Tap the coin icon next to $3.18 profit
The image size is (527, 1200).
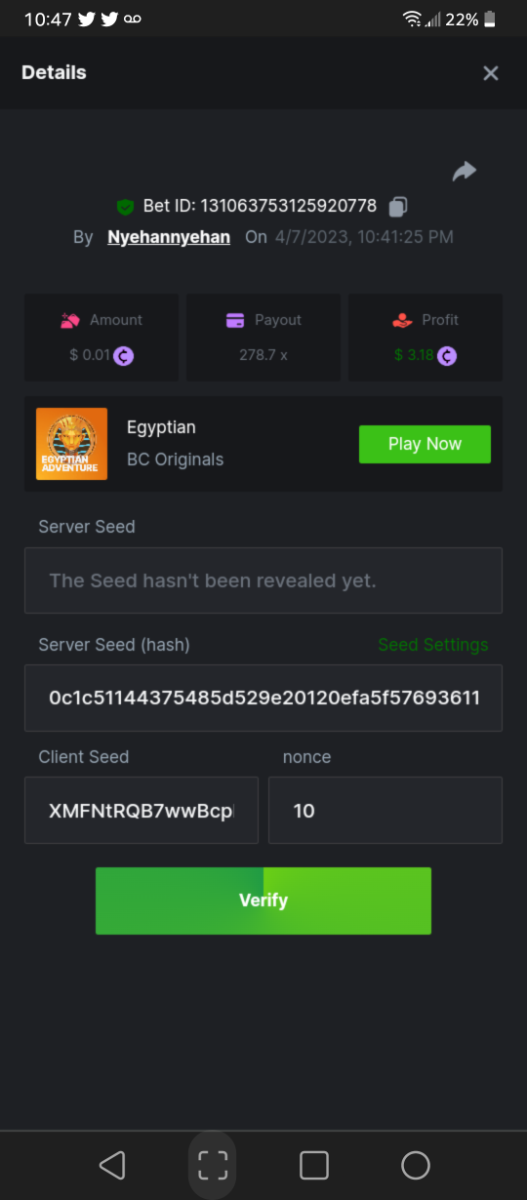[x=447, y=355]
